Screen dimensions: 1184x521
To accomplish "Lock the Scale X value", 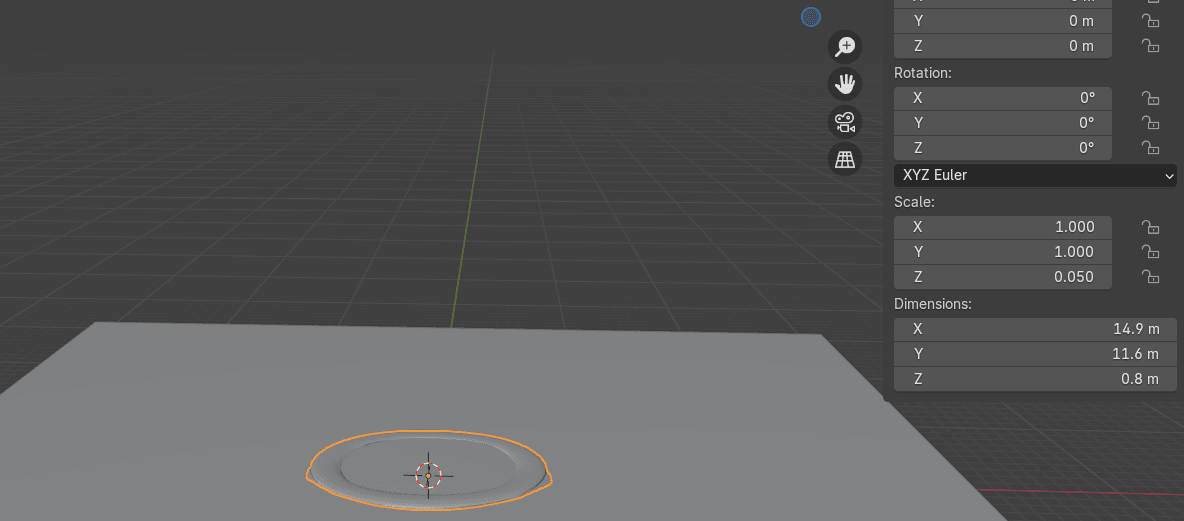I will [1151, 227].
